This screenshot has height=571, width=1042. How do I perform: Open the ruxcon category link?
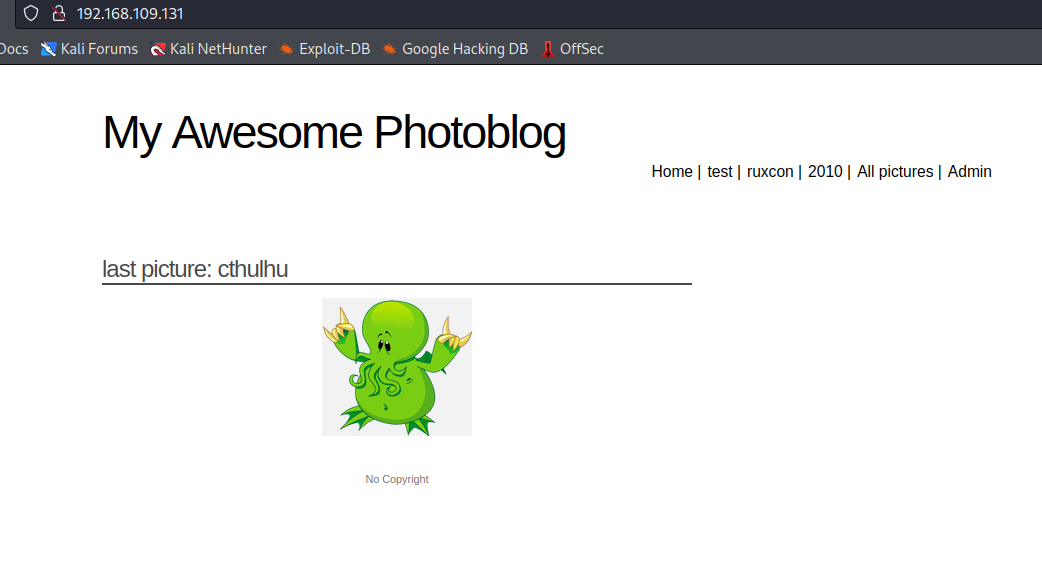770,171
